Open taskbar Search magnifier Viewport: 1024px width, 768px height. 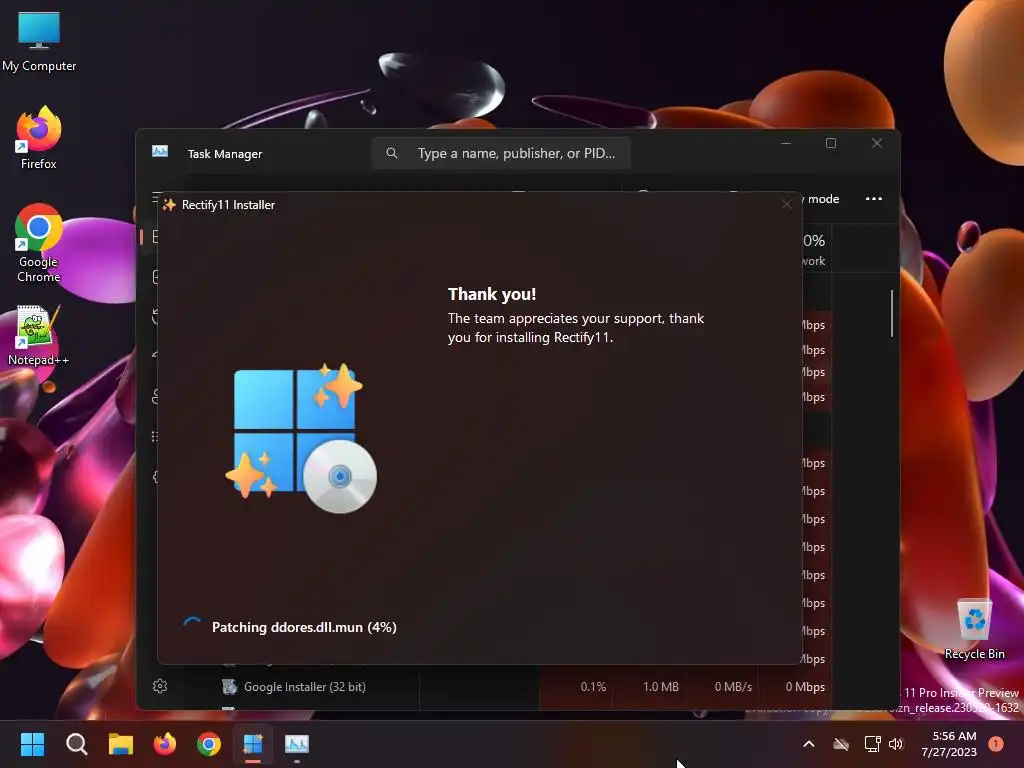(x=76, y=744)
